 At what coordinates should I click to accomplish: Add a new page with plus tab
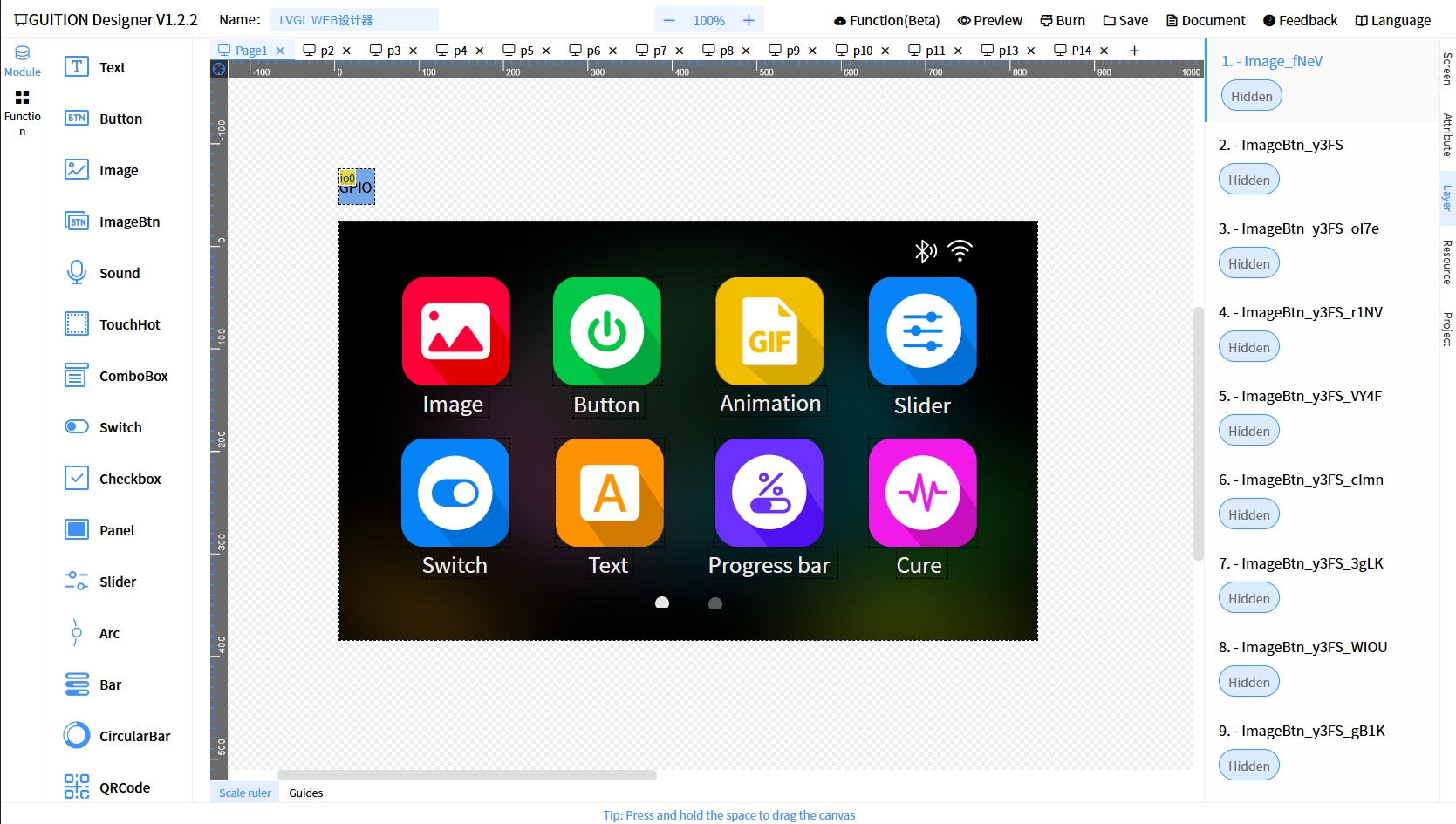[x=1134, y=51]
